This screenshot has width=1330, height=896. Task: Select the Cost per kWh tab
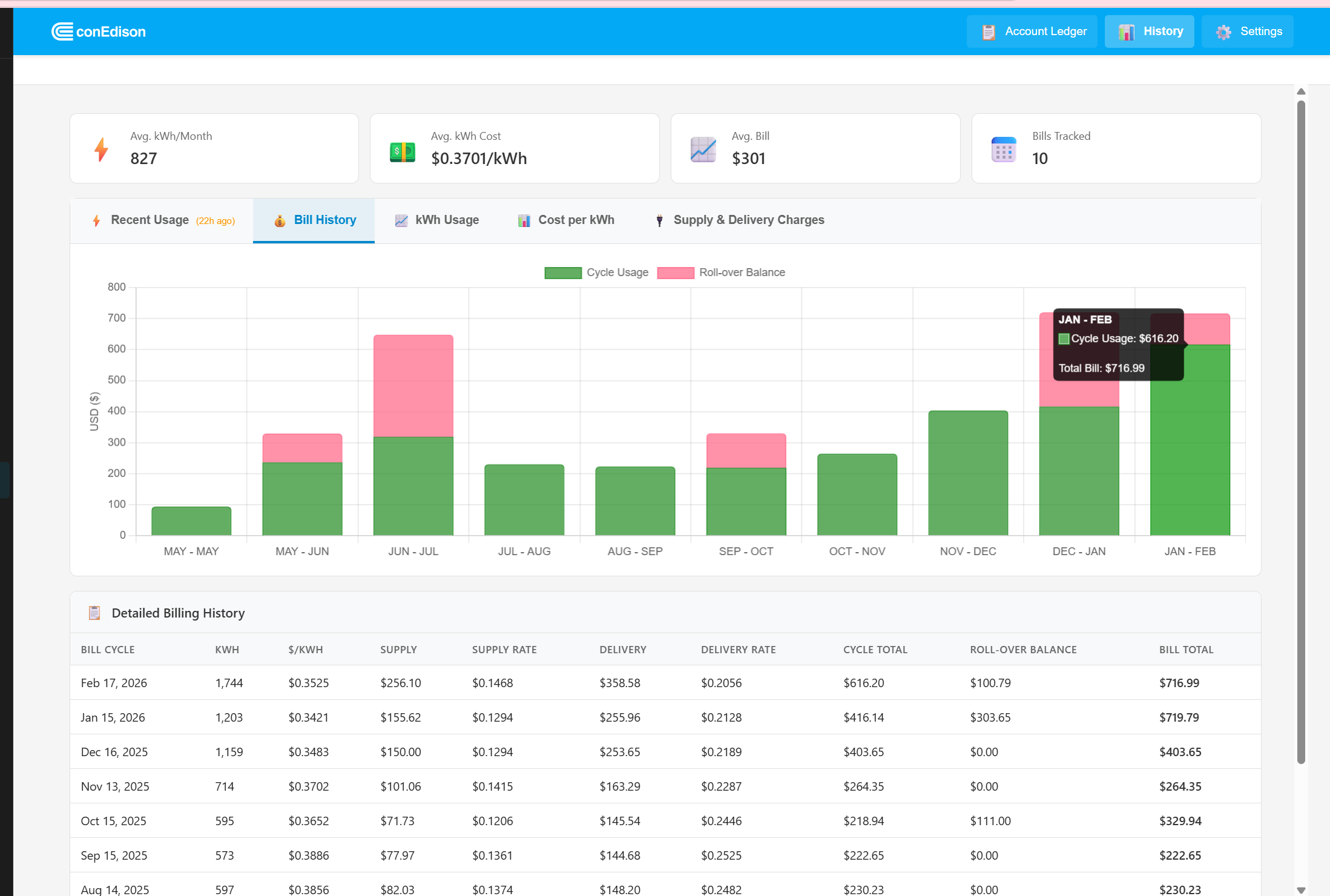pyautogui.click(x=565, y=220)
